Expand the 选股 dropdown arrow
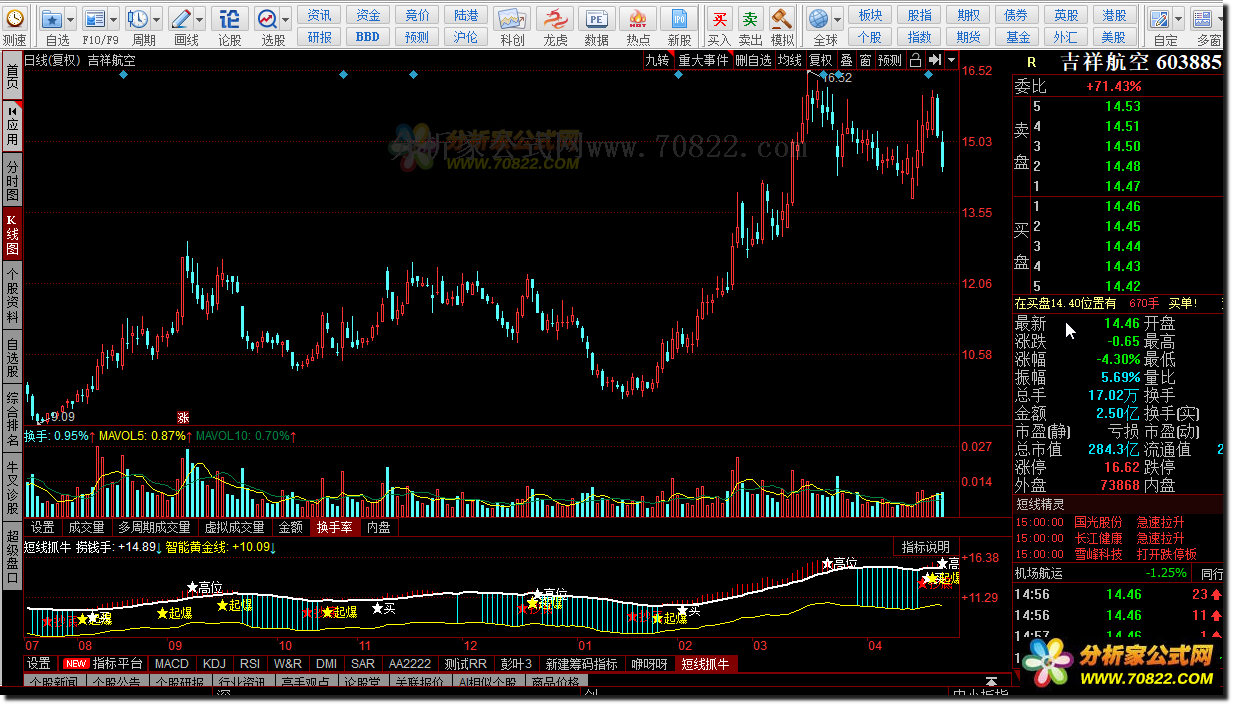 click(x=286, y=18)
